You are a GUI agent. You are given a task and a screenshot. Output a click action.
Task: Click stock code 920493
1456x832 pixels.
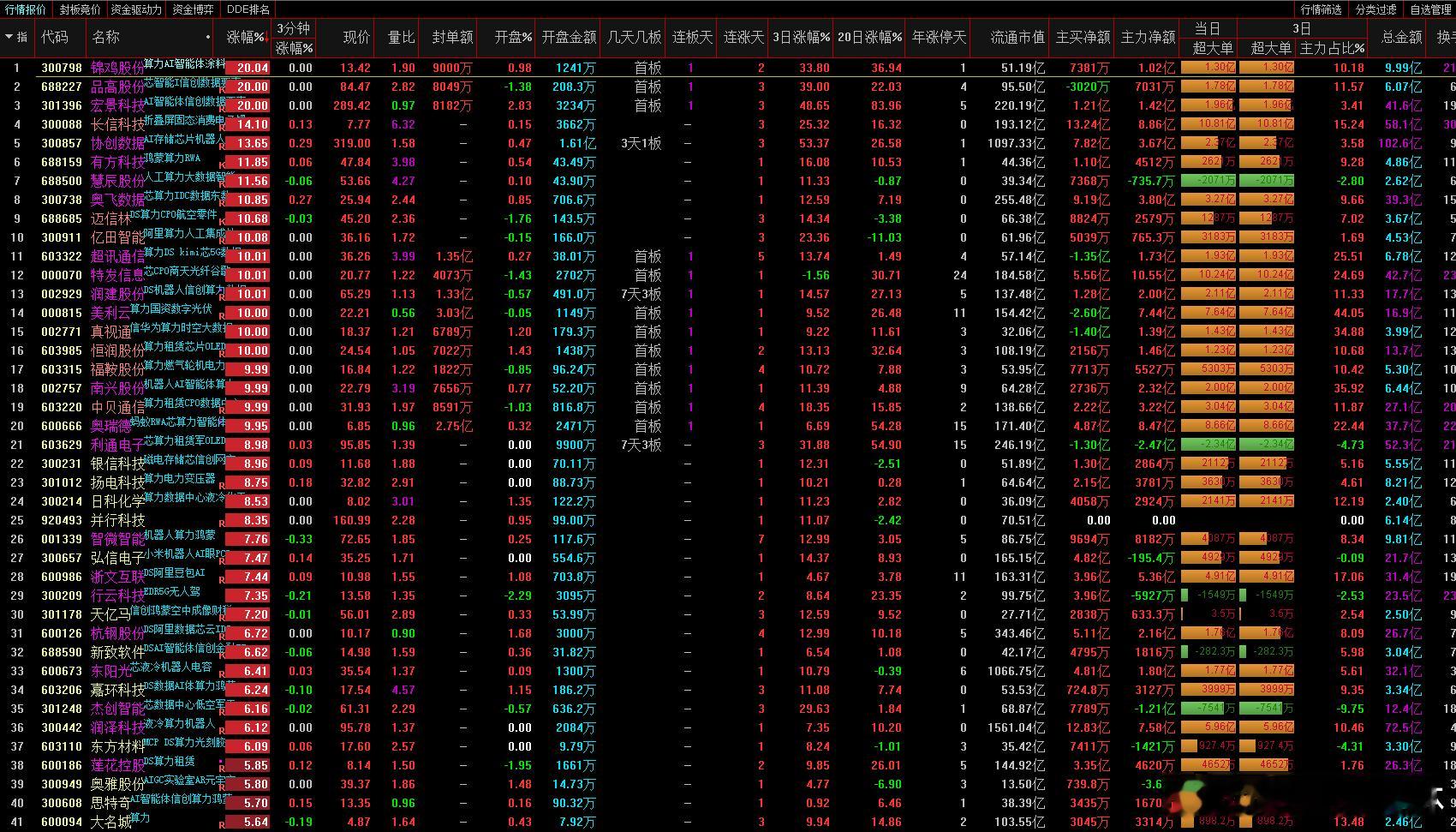(62, 520)
